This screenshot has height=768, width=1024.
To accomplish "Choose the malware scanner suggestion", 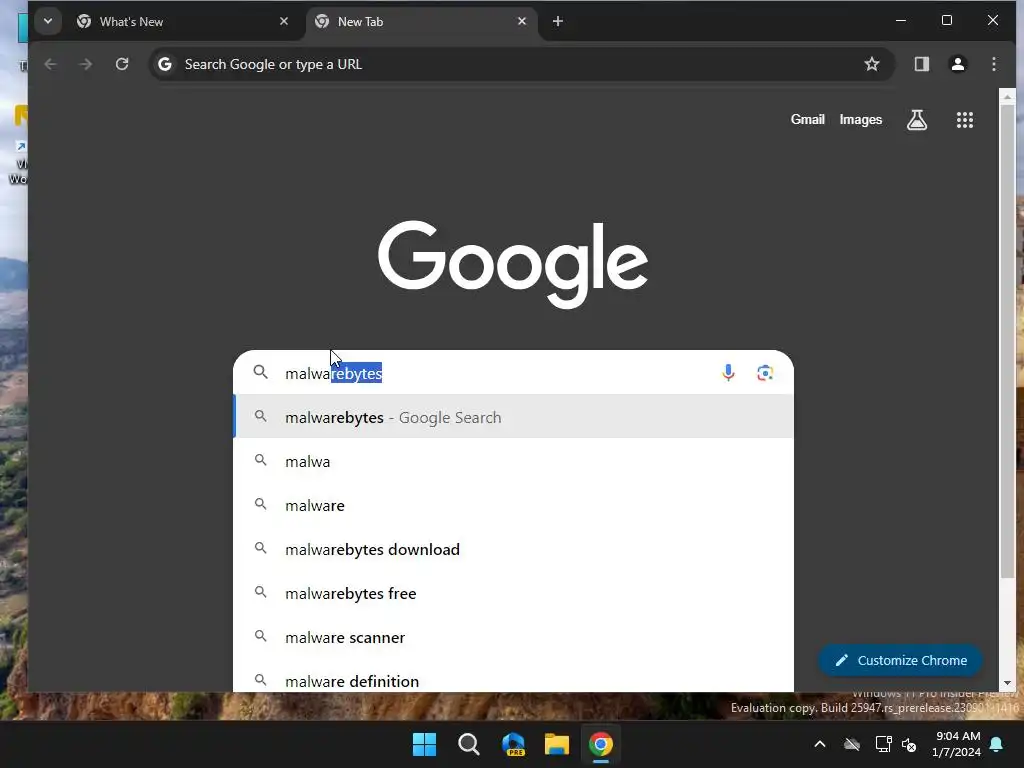I will (x=513, y=637).
